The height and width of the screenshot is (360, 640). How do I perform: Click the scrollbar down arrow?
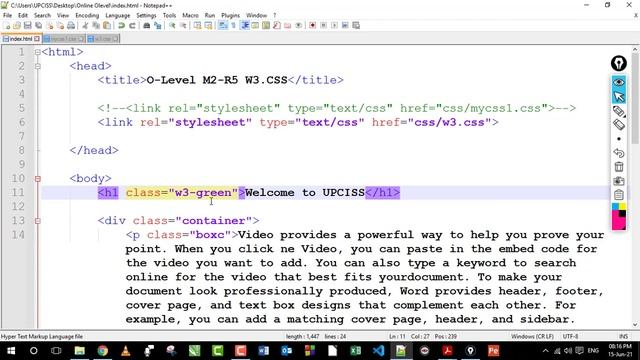pos(635,324)
